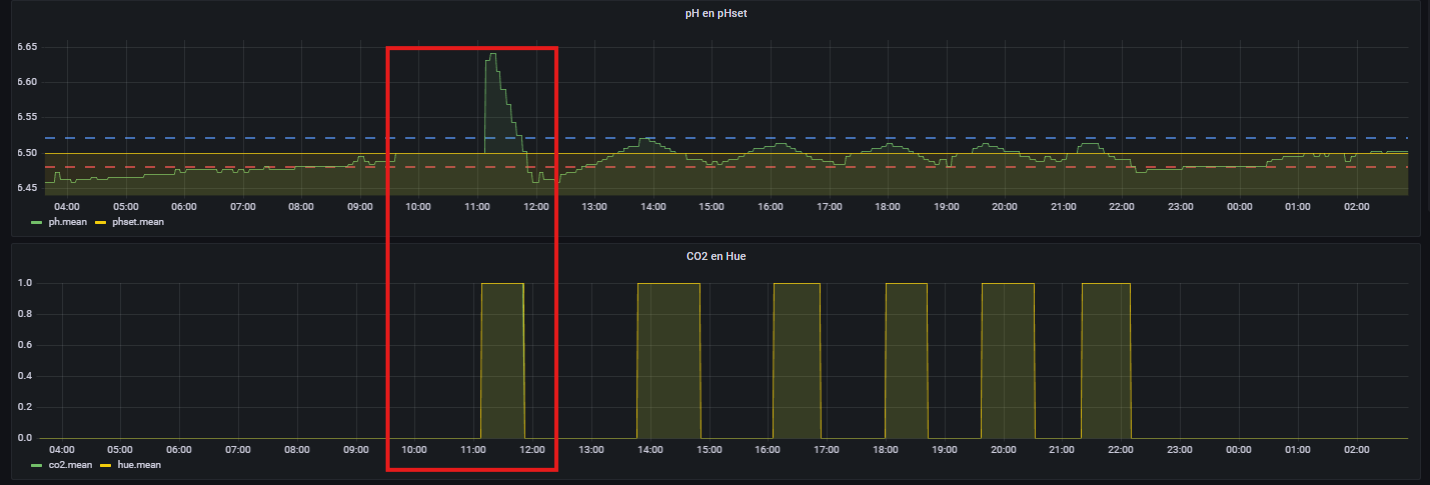
Task: Click the 1.0 y-axis label in CO2 panel
Action: coord(25,284)
